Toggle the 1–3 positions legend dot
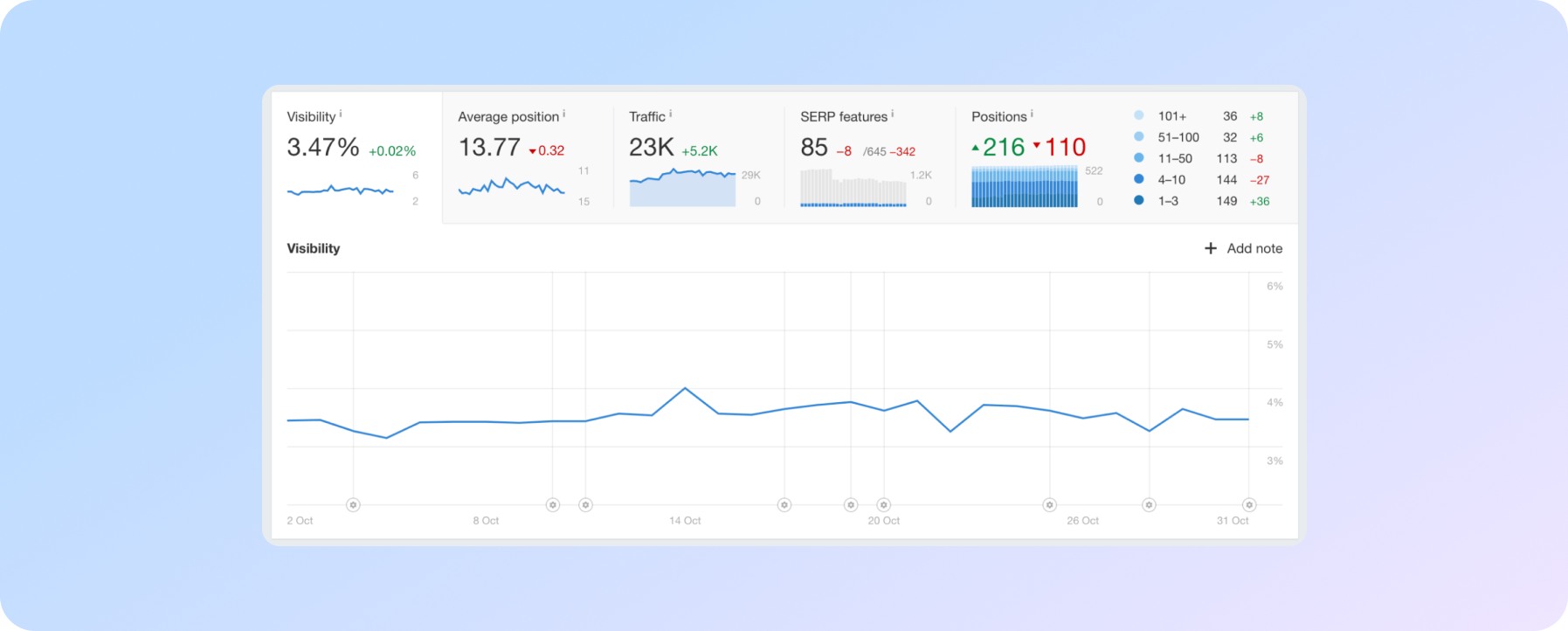This screenshot has width=1568, height=631. point(1139,200)
